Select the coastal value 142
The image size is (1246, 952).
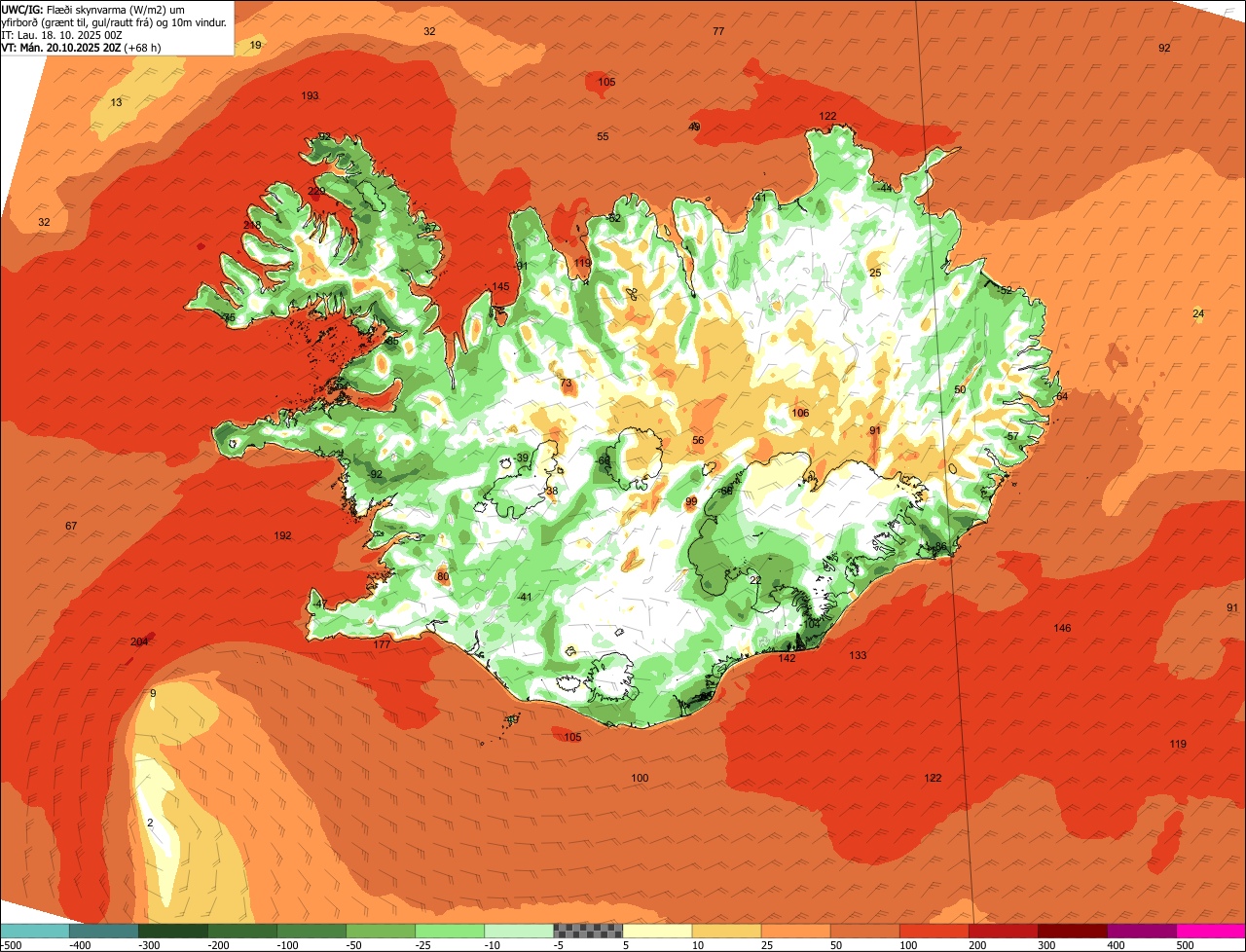click(x=787, y=658)
